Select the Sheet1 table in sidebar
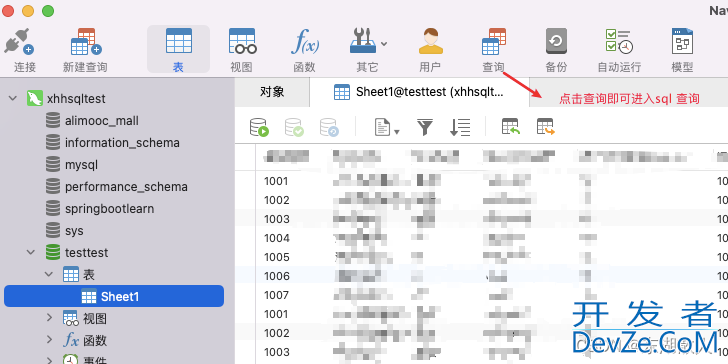The image size is (728, 364). coord(114,296)
